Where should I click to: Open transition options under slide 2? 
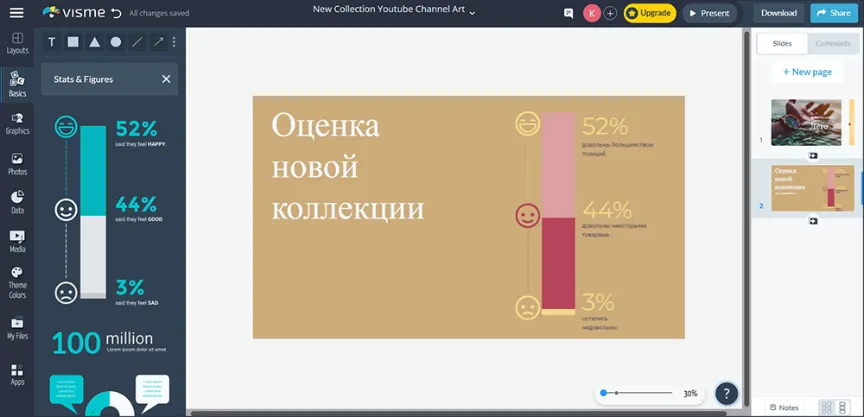coord(813,221)
